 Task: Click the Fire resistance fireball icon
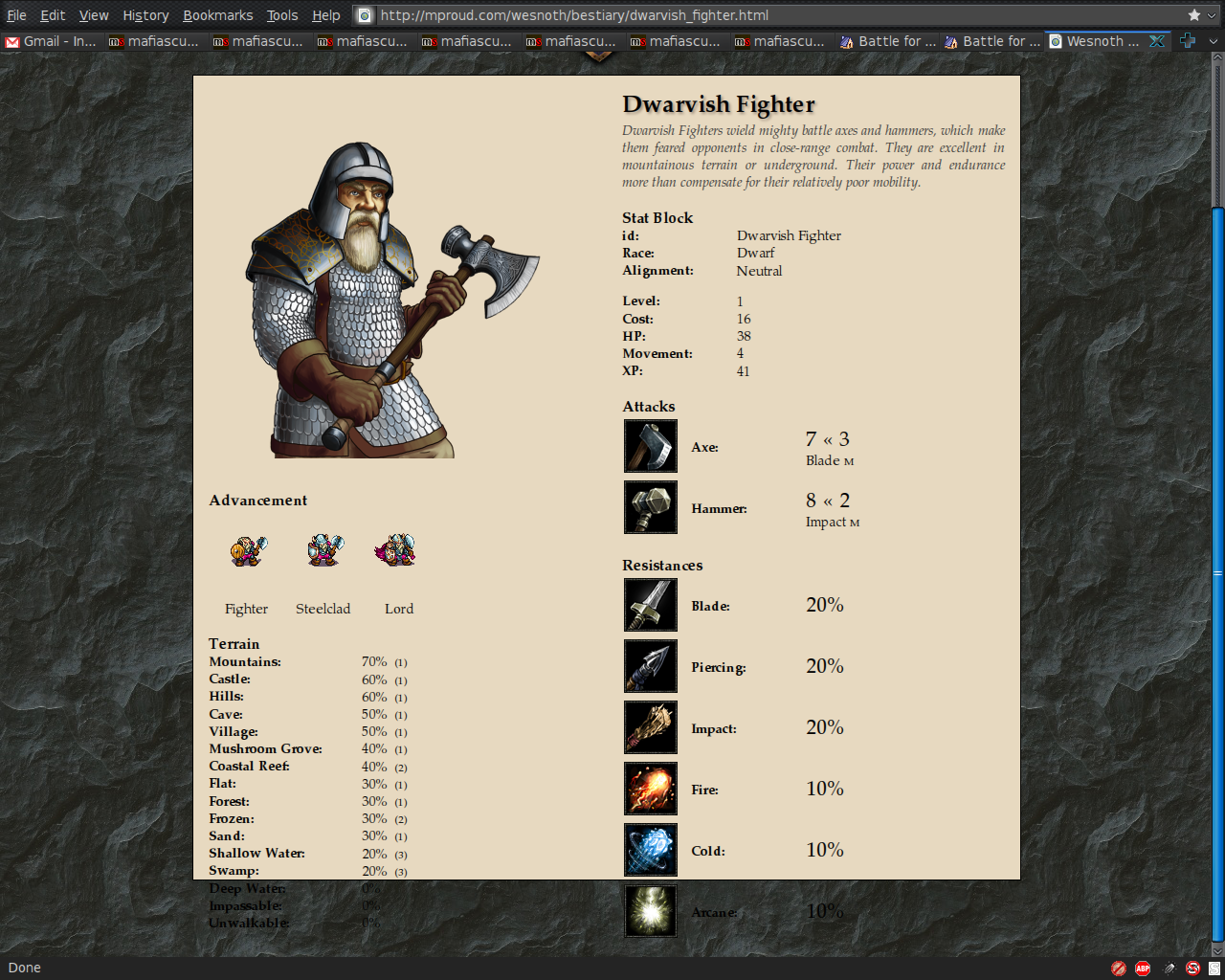coord(651,789)
